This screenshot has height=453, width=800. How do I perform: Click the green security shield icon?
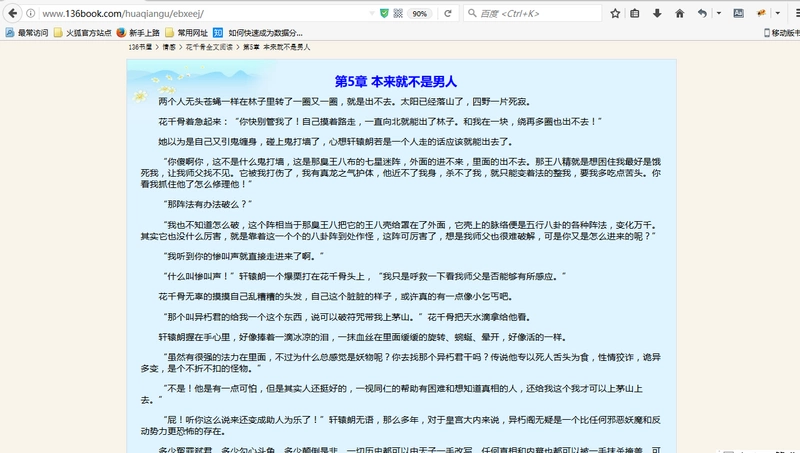384,13
